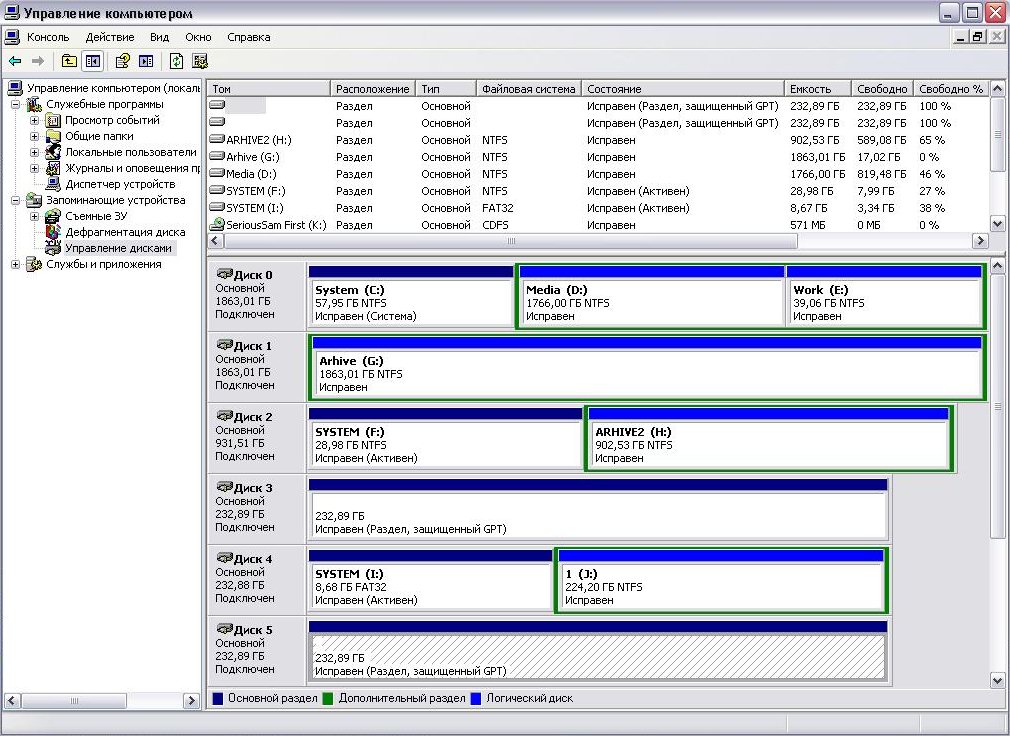The width and height of the screenshot is (1010, 736).
Task: Click the Up one level folder icon
Action: (x=69, y=61)
